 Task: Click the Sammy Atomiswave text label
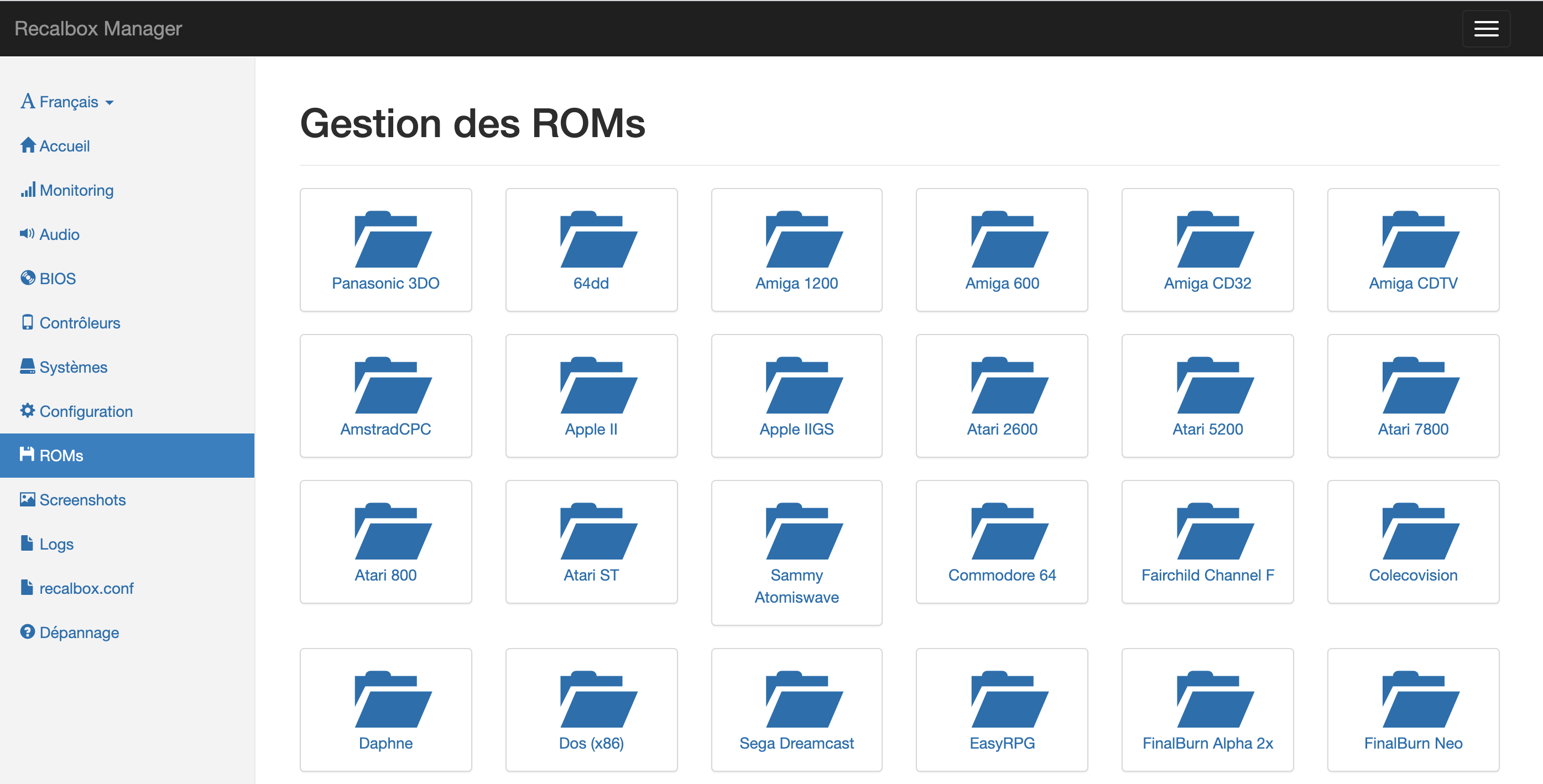796,587
